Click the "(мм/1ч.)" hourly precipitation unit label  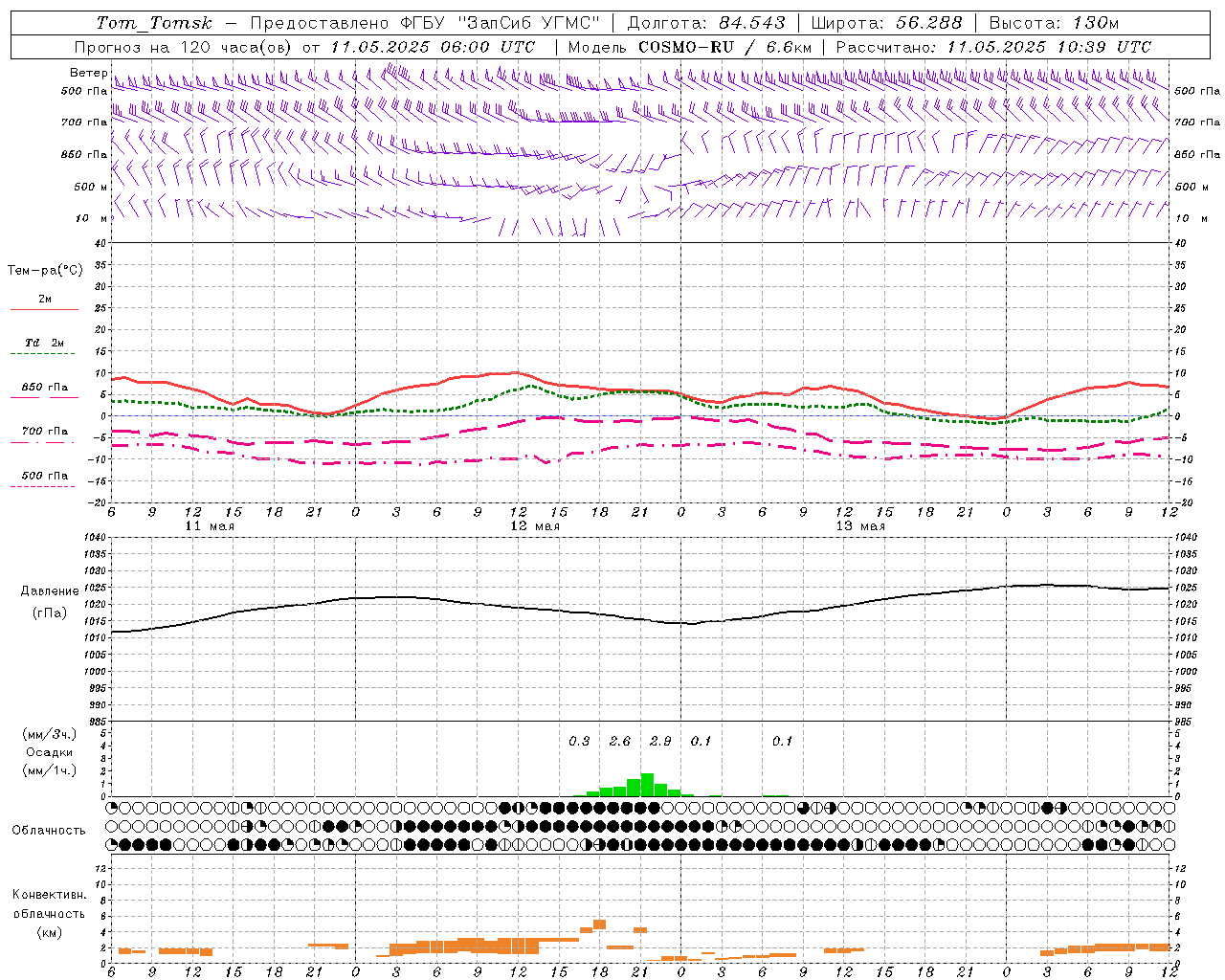50,770
